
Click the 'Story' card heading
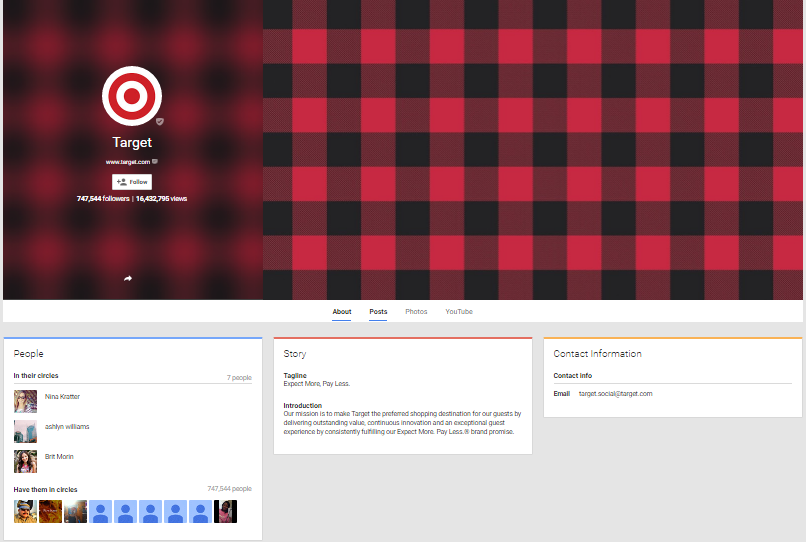coord(295,354)
